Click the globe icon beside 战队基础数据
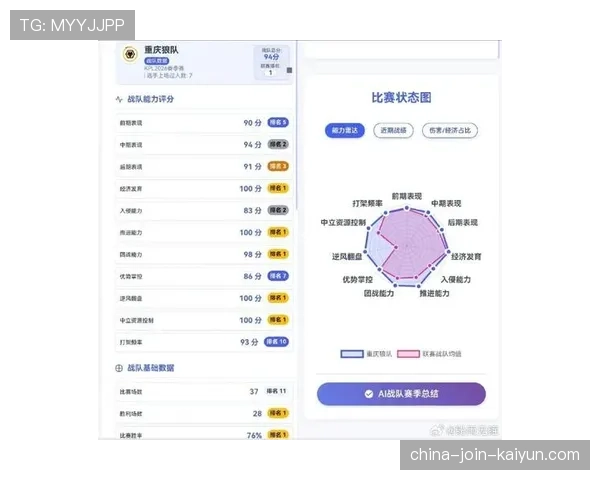Viewport: 600px width, 480px height. click(x=119, y=368)
